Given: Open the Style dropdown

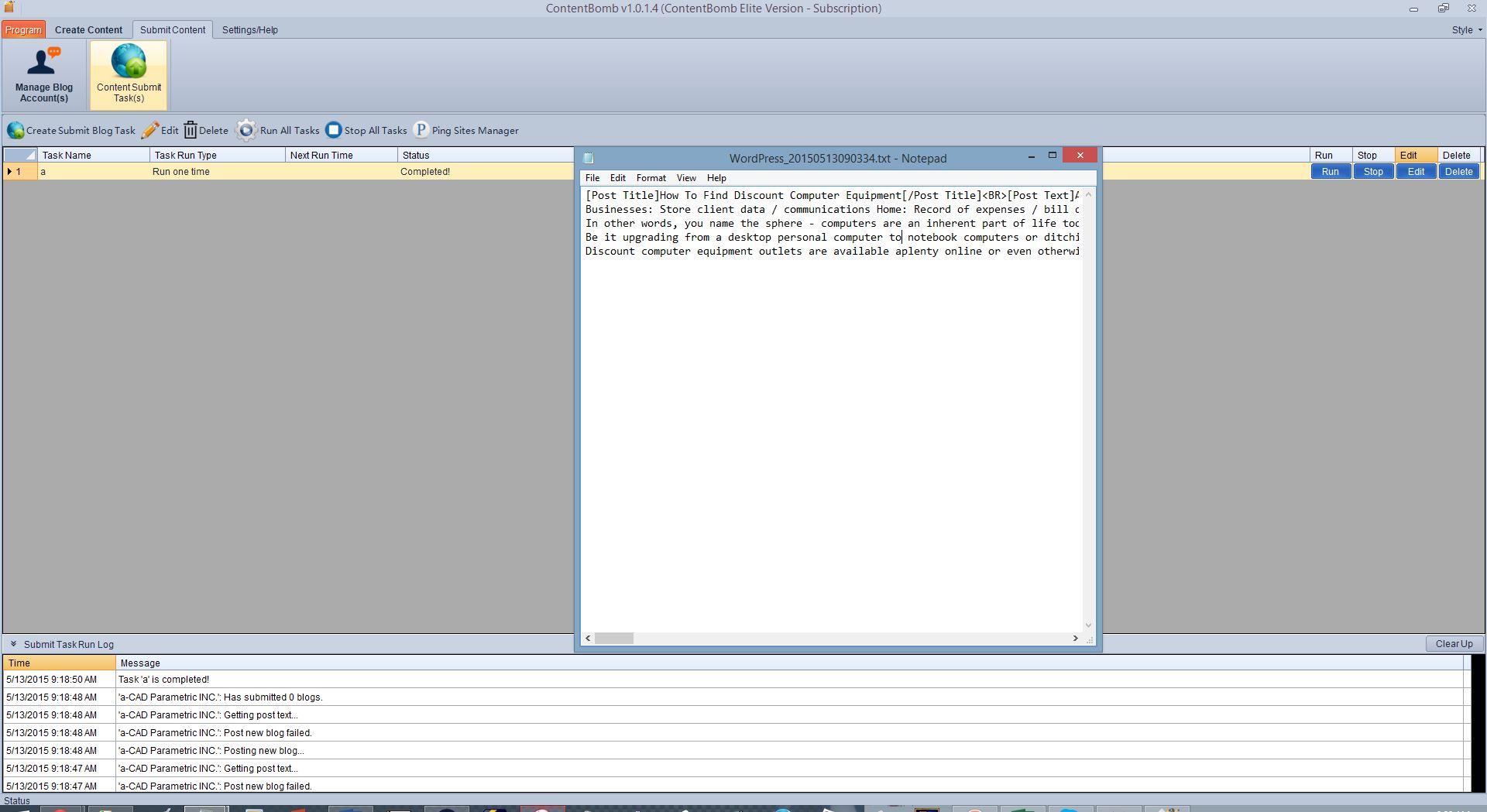Looking at the screenshot, I should click(x=1467, y=30).
